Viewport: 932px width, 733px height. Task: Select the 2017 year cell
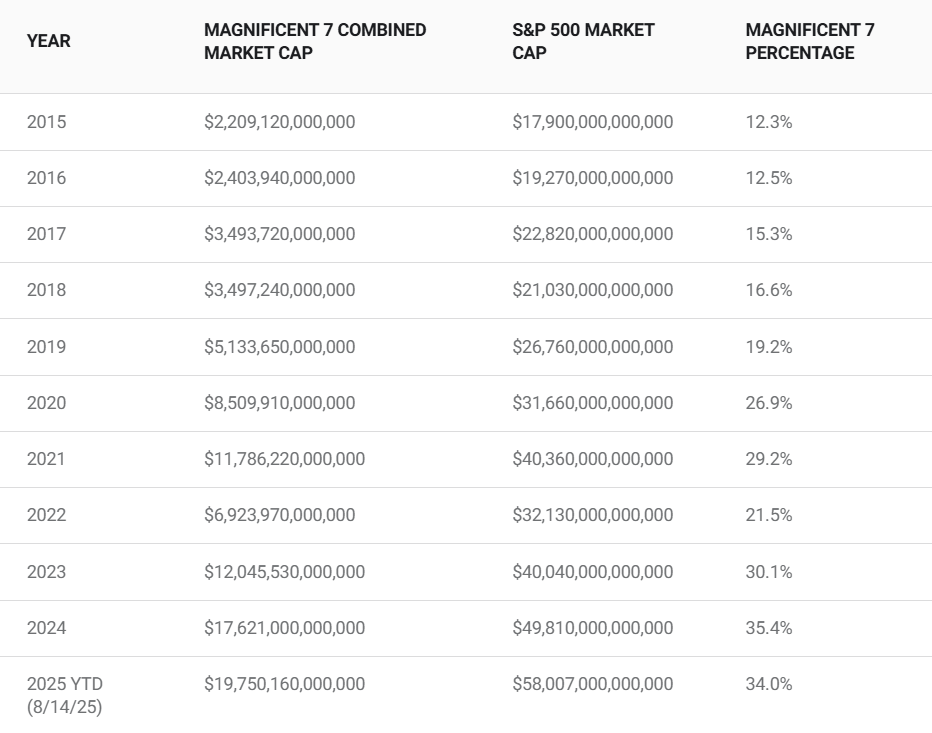46,234
